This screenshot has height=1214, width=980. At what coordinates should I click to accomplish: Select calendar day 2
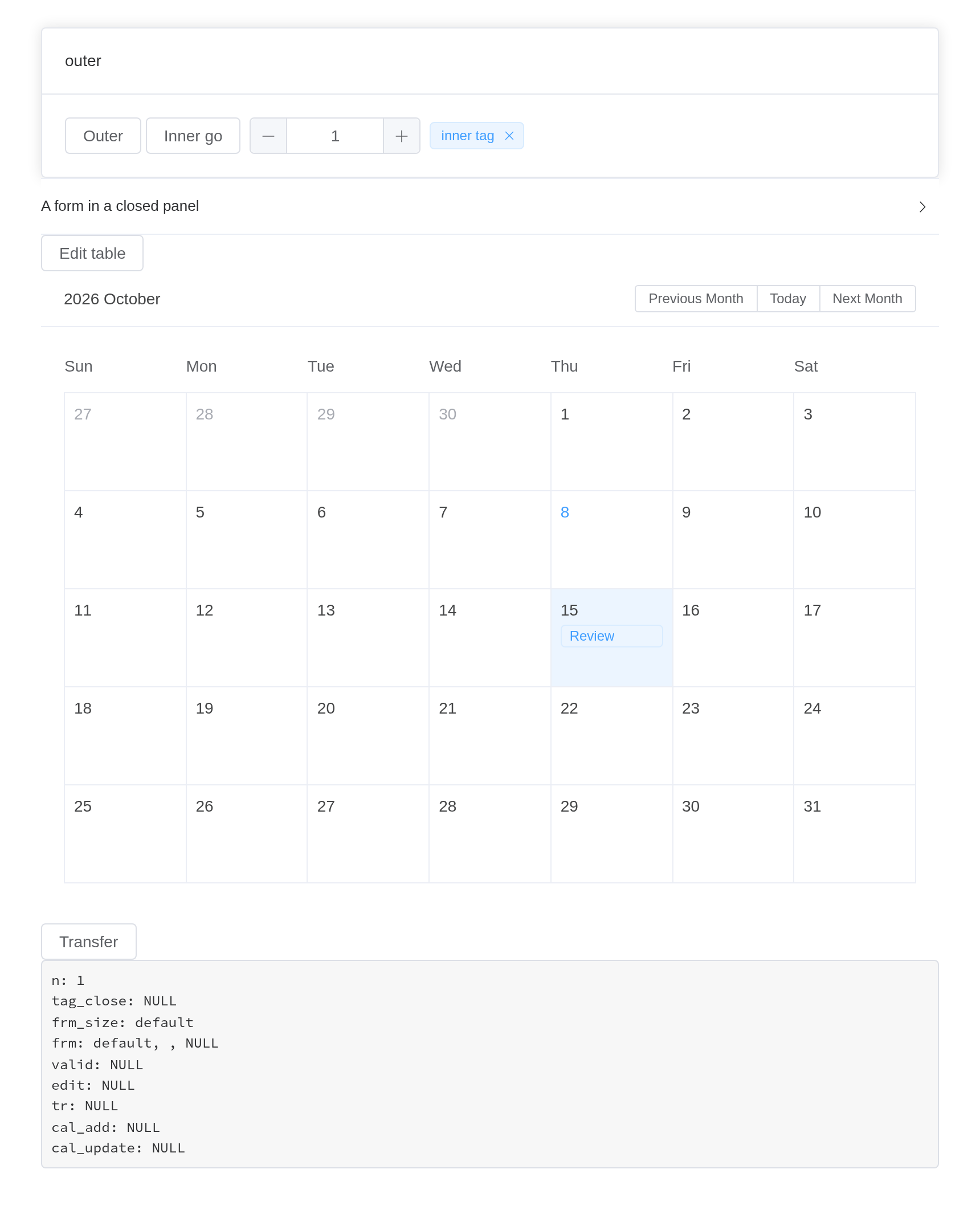[x=733, y=442]
